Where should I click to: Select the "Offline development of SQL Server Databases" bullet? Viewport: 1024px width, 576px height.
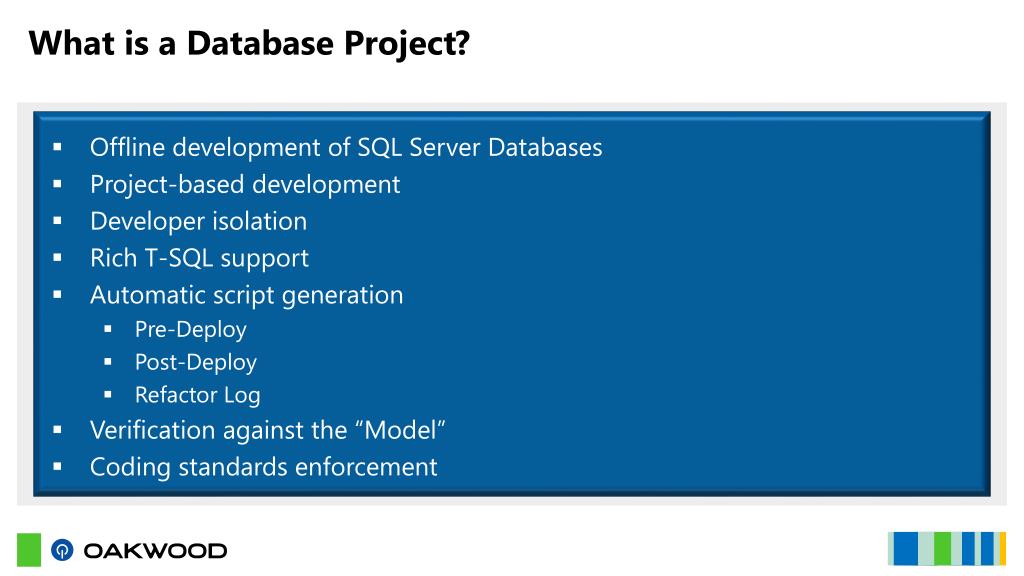coord(346,148)
